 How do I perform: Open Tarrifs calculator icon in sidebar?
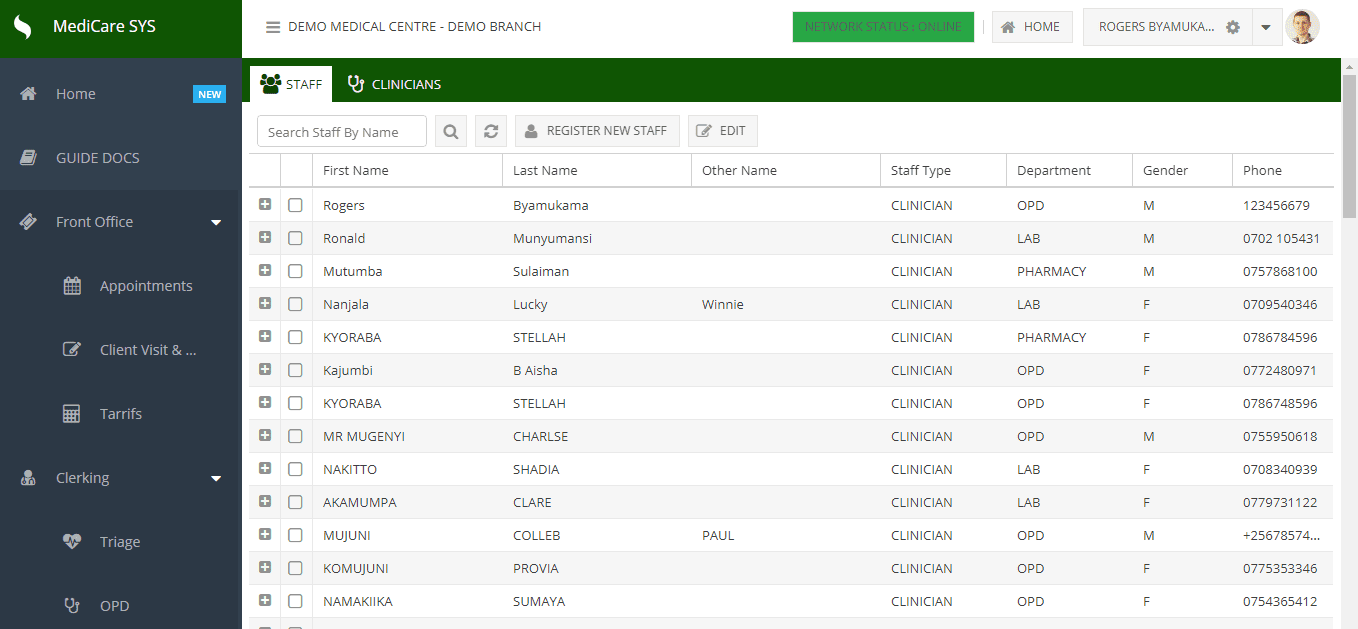point(72,414)
